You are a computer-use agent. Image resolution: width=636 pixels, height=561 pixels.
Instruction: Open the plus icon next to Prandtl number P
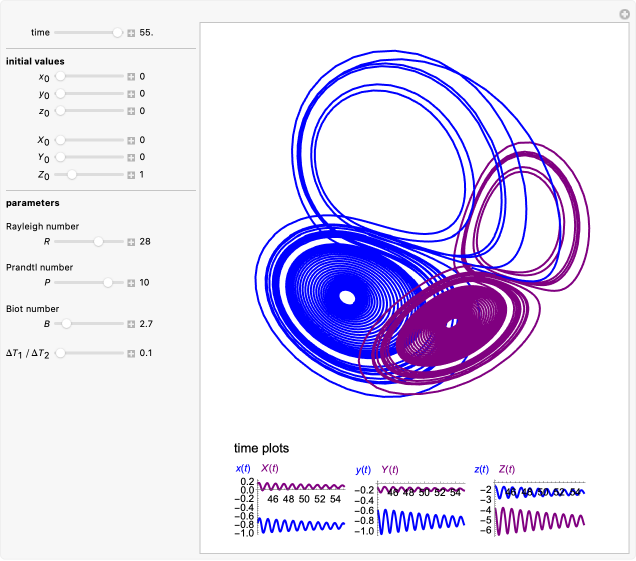click(x=131, y=283)
